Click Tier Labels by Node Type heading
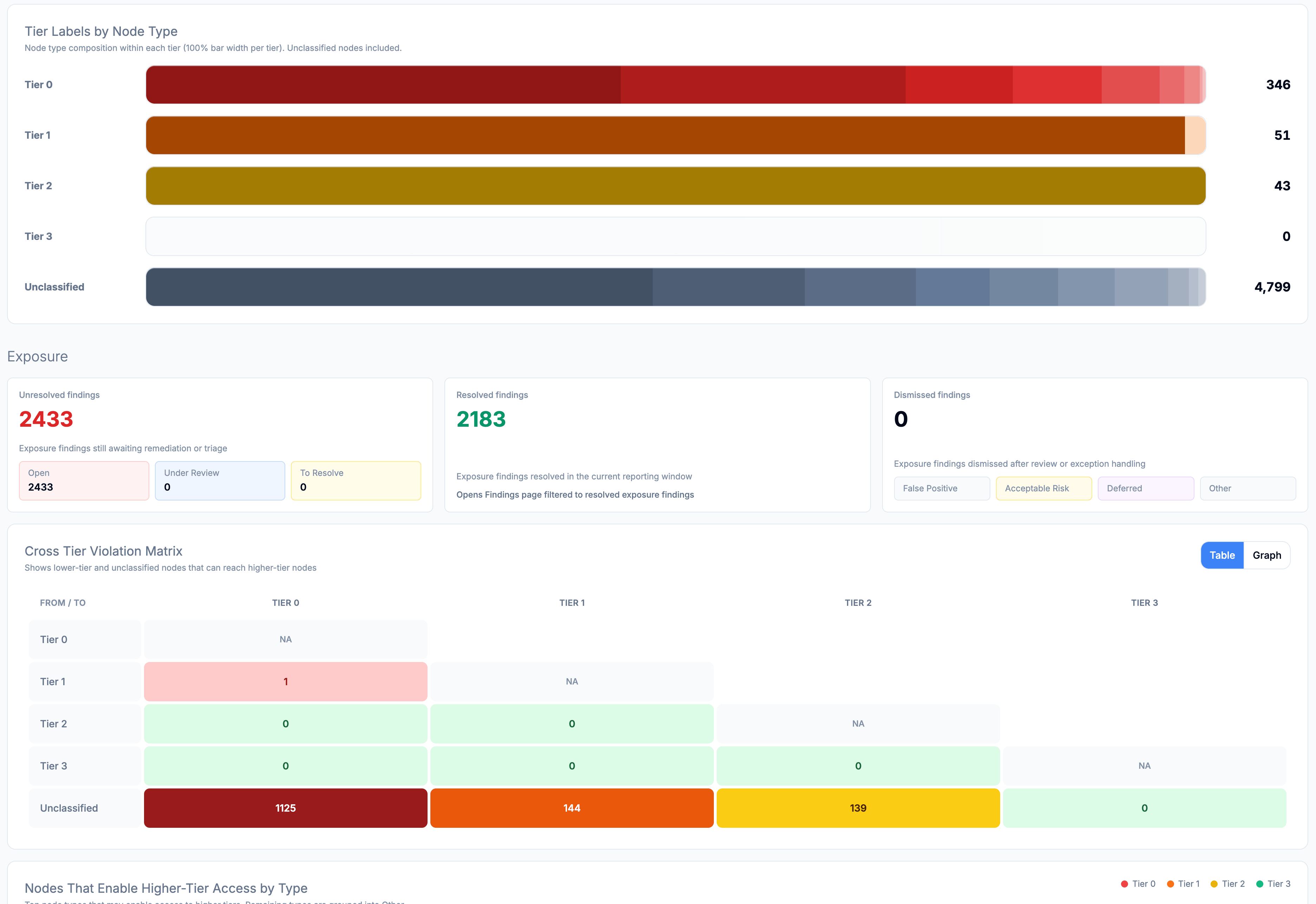 pos(101,31)
